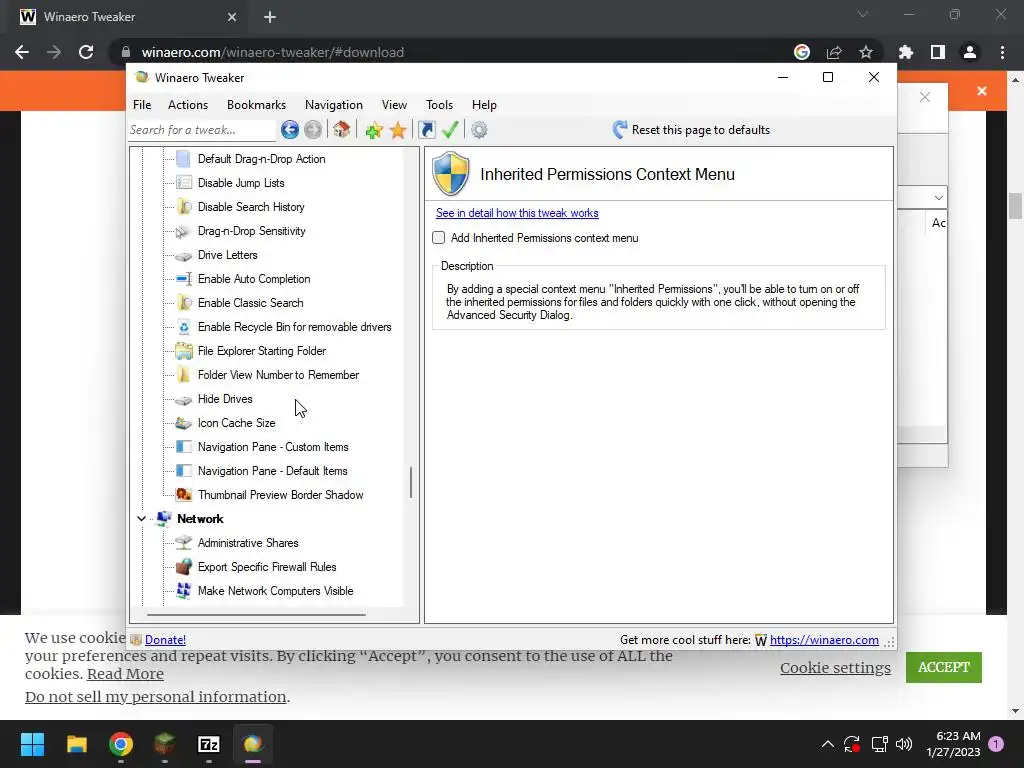The width and height of the screenshot is (1024, 768).
Task: Open the dropdown arrow in the background window
Action: click(x=938, y=197)
